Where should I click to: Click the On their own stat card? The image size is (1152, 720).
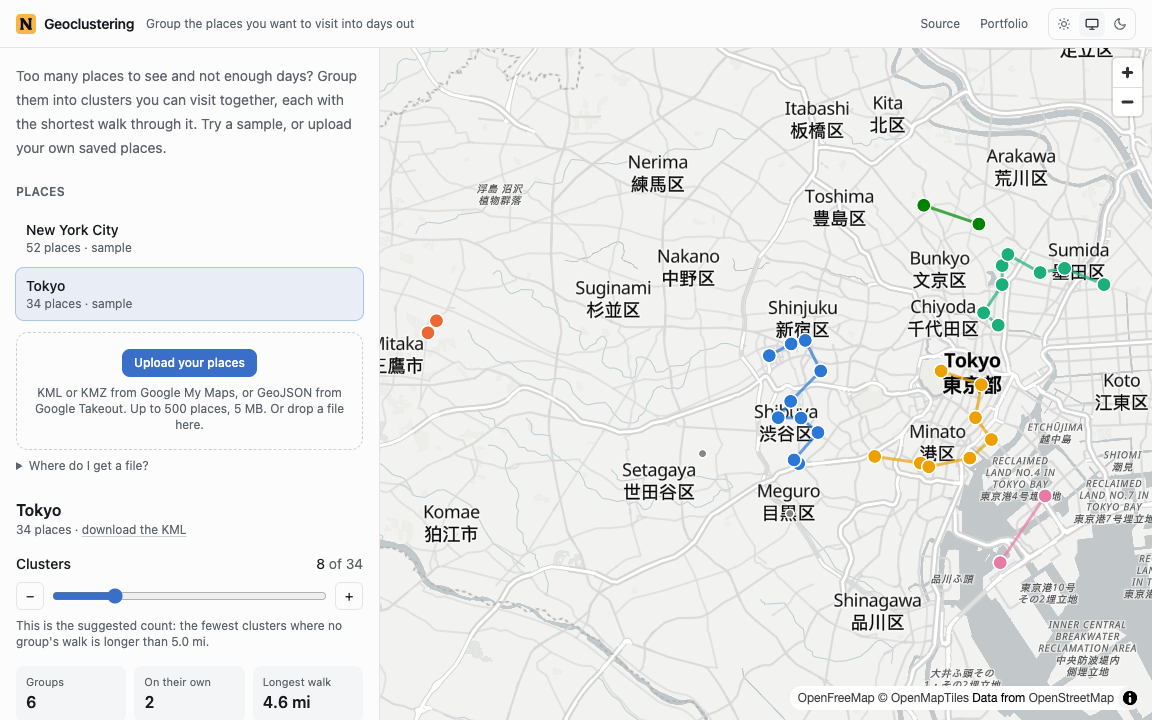pos(190,692)
